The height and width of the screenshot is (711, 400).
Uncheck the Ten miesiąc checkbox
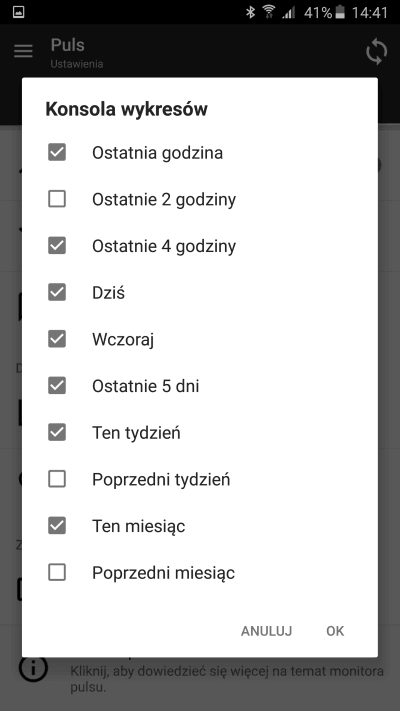tap(57, 526)
